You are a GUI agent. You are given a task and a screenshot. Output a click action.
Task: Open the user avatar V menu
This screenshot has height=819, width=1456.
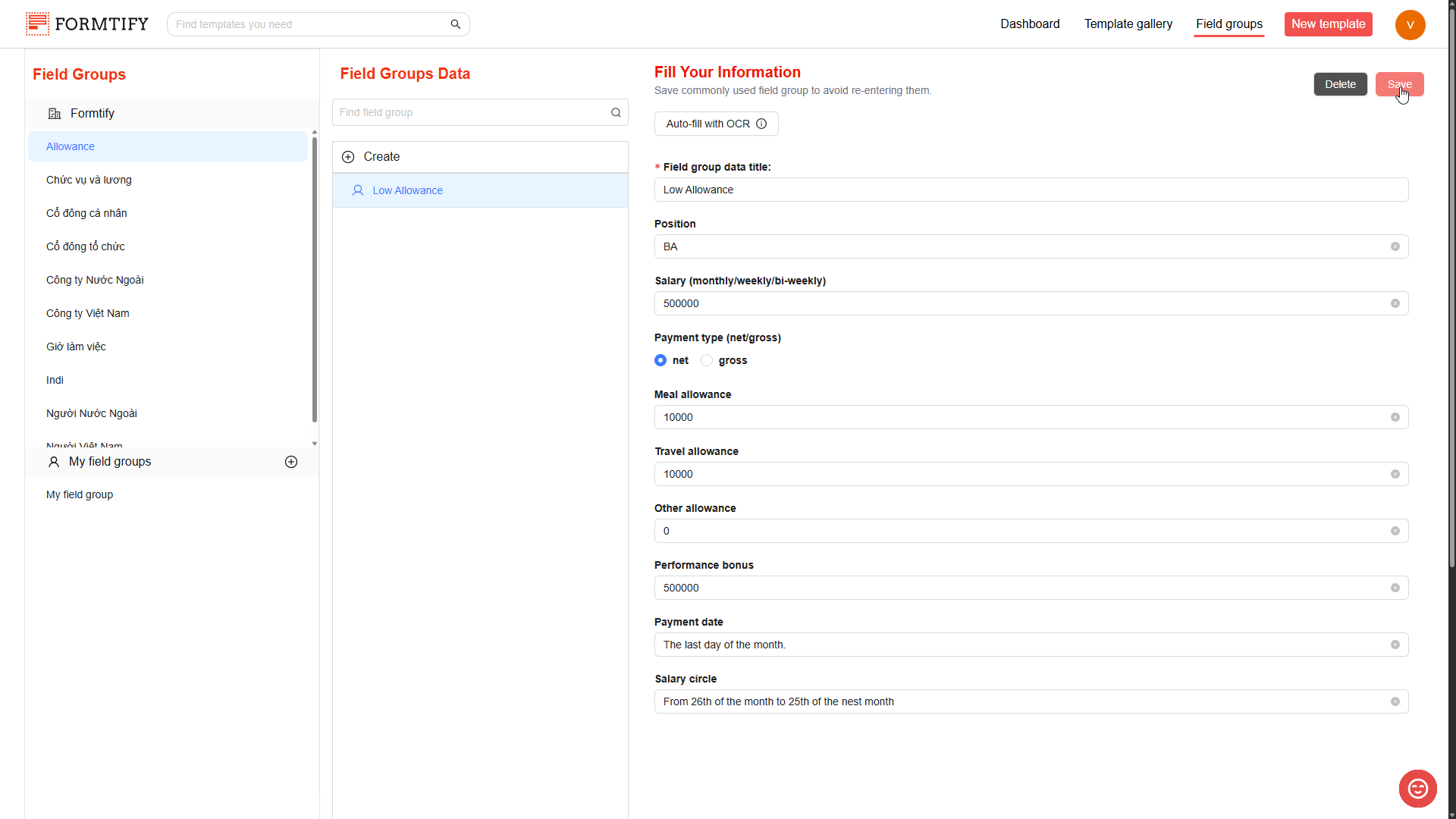coord(1410,24)
